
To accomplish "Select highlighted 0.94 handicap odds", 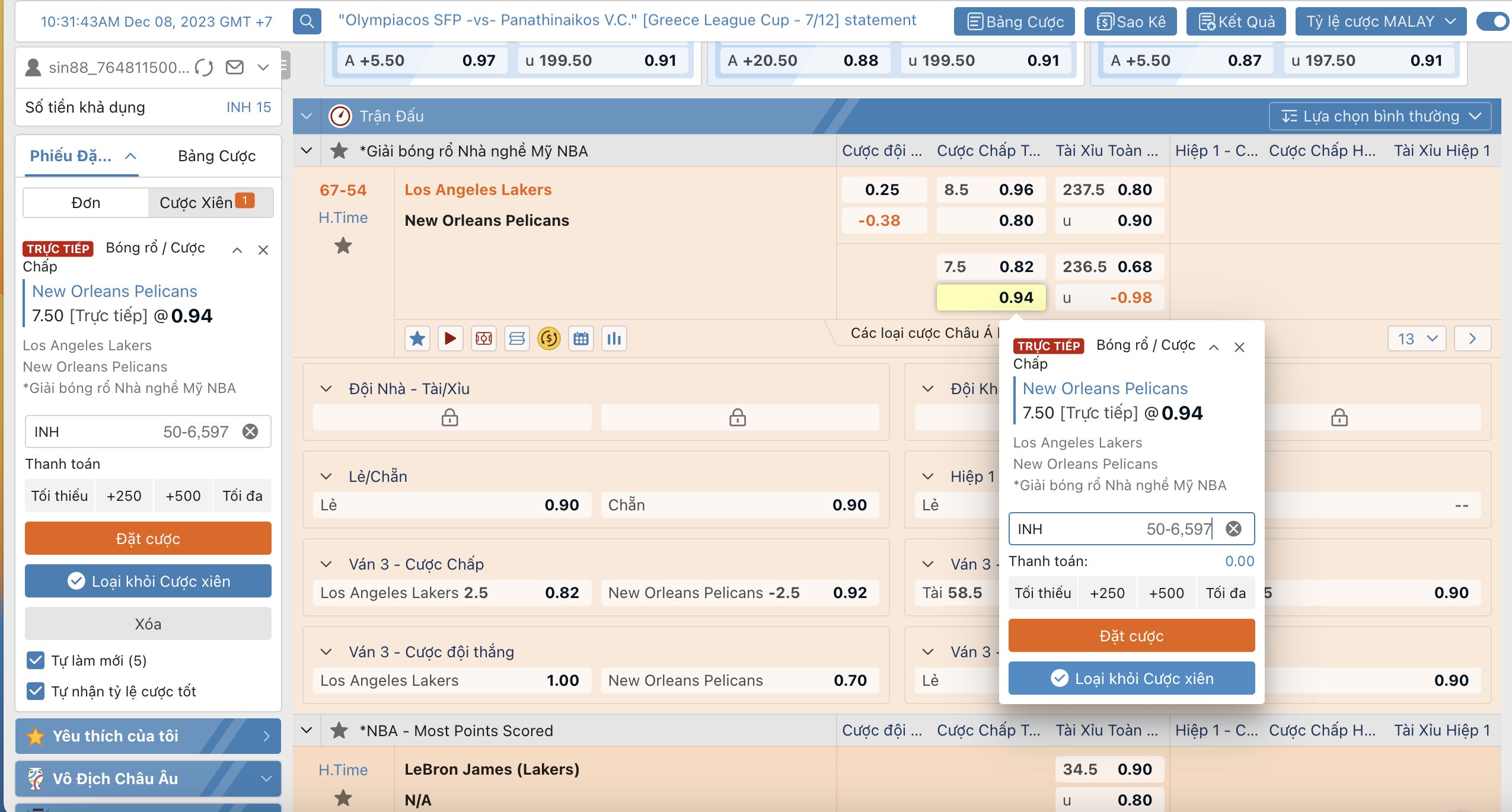I will click(991, 298).
